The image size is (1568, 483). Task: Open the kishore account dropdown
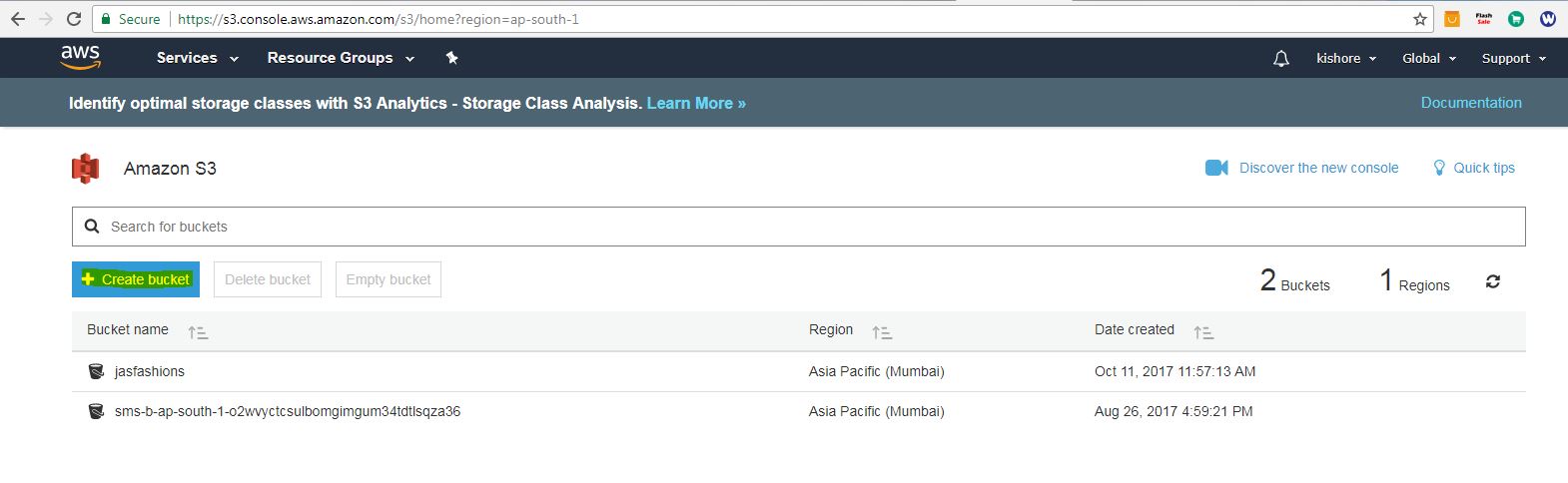click(1345, 59)
